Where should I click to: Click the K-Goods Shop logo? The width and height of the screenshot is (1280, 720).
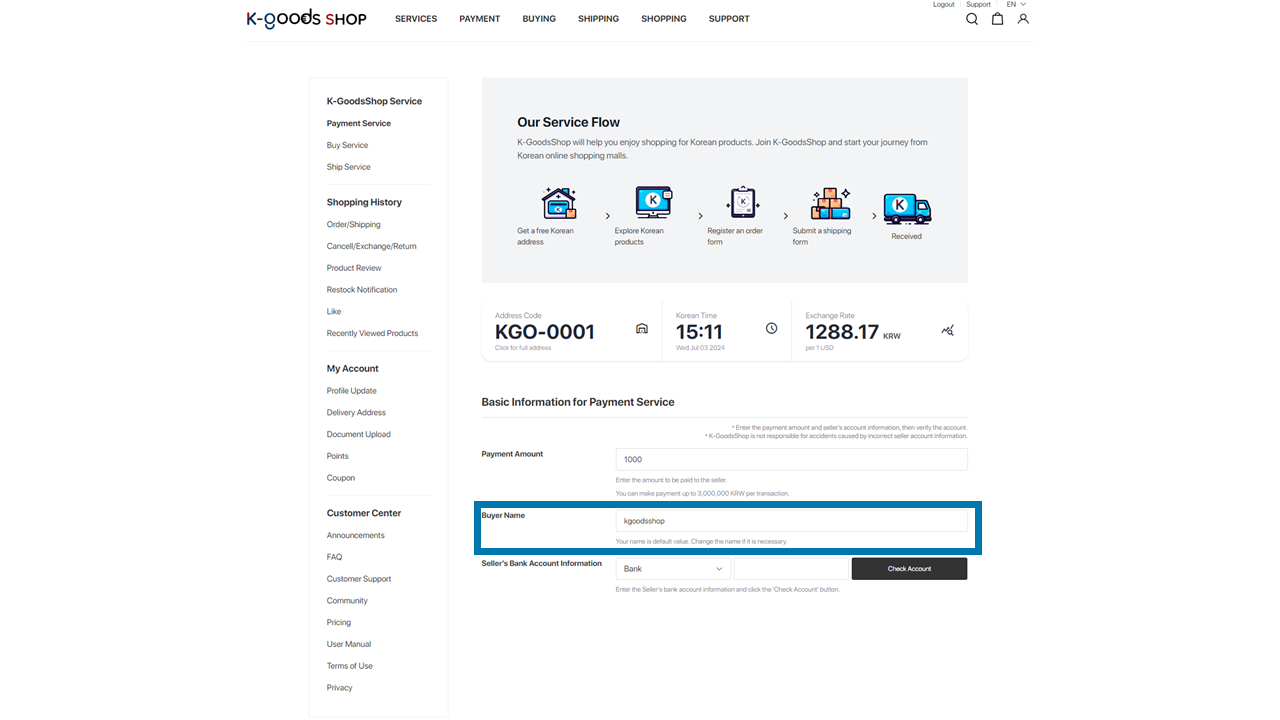pyautogui.click(x=306, y=19)
